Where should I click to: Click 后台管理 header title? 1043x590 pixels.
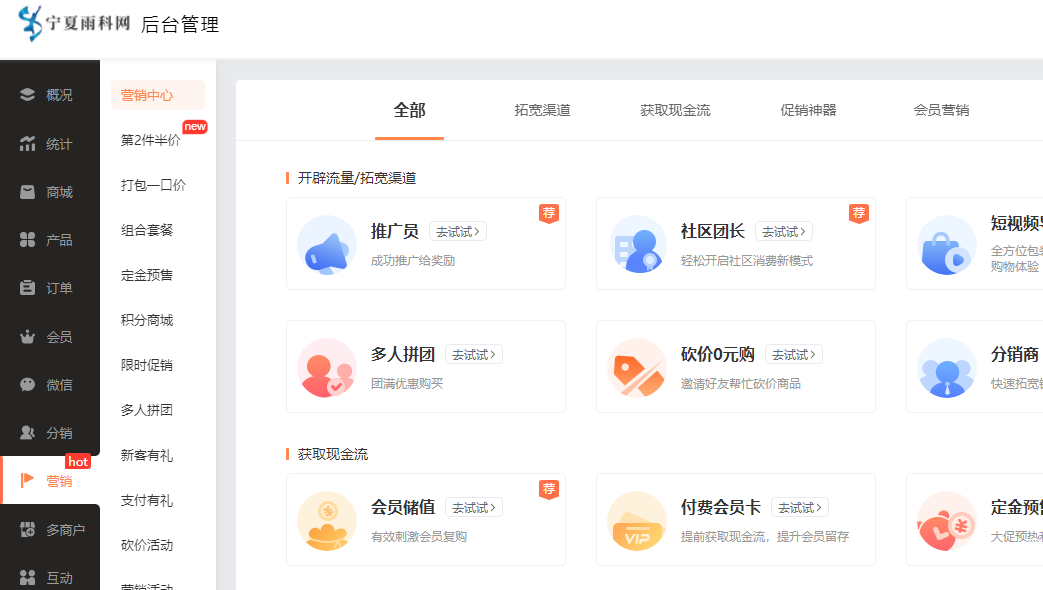pos(180,25)
